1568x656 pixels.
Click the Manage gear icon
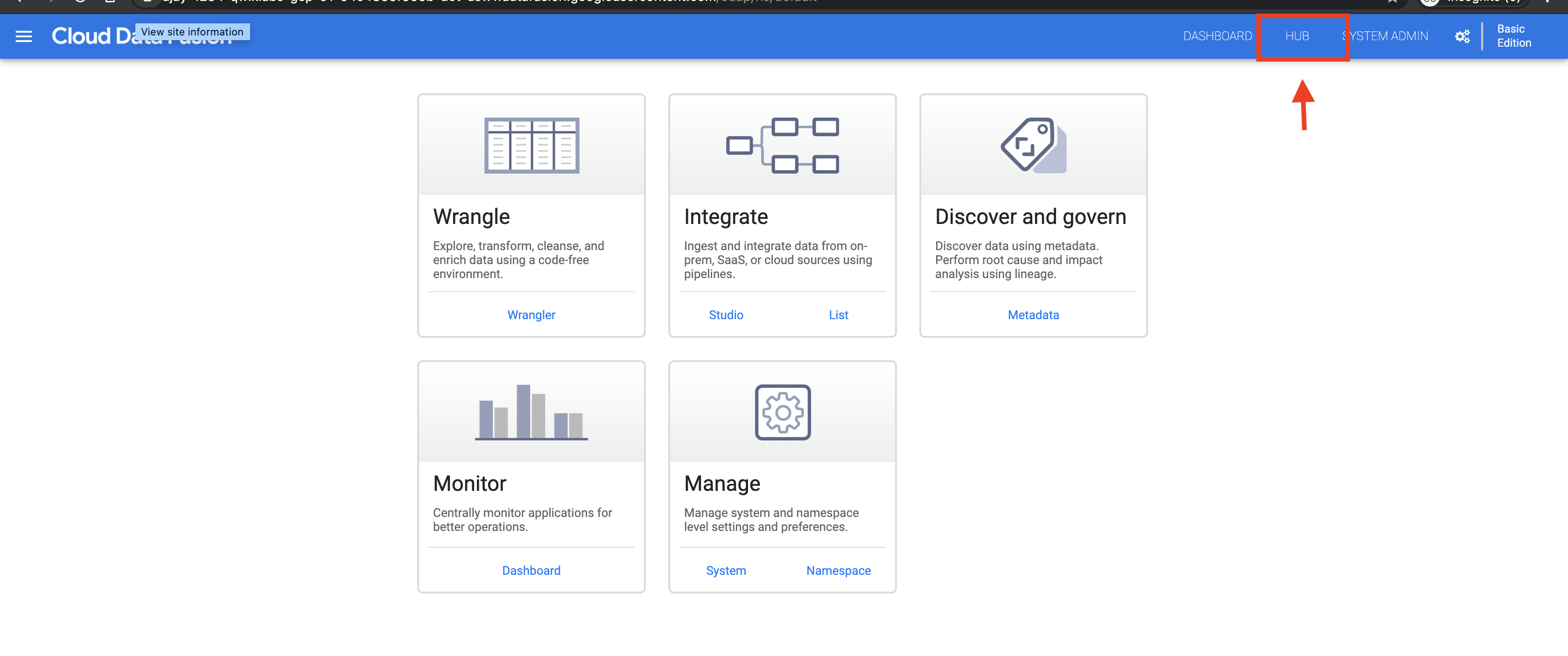pyautogui.click(x=783, y=412)
